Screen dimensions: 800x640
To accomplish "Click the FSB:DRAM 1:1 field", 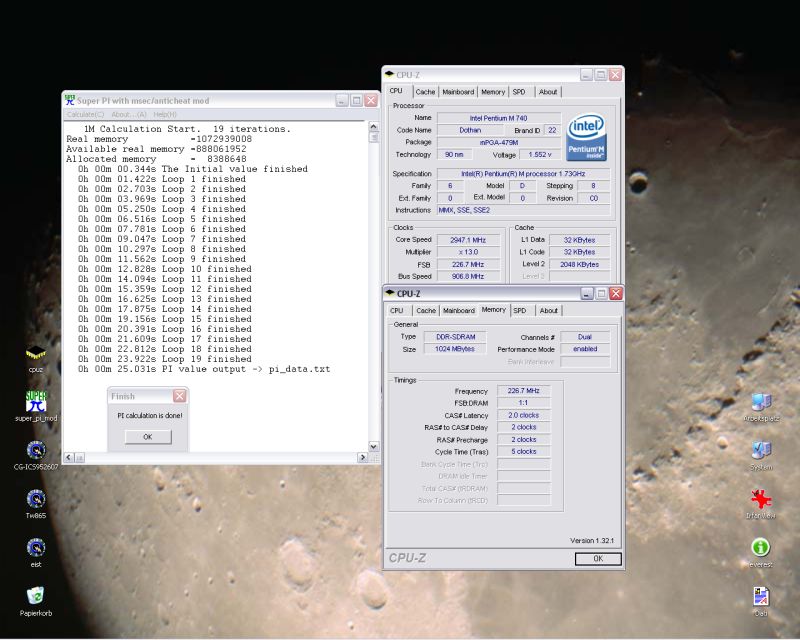I will [523, 403].
